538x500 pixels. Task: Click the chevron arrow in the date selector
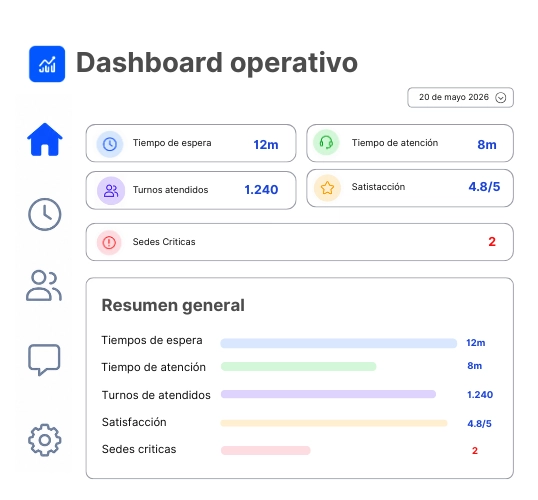(501, 98)
